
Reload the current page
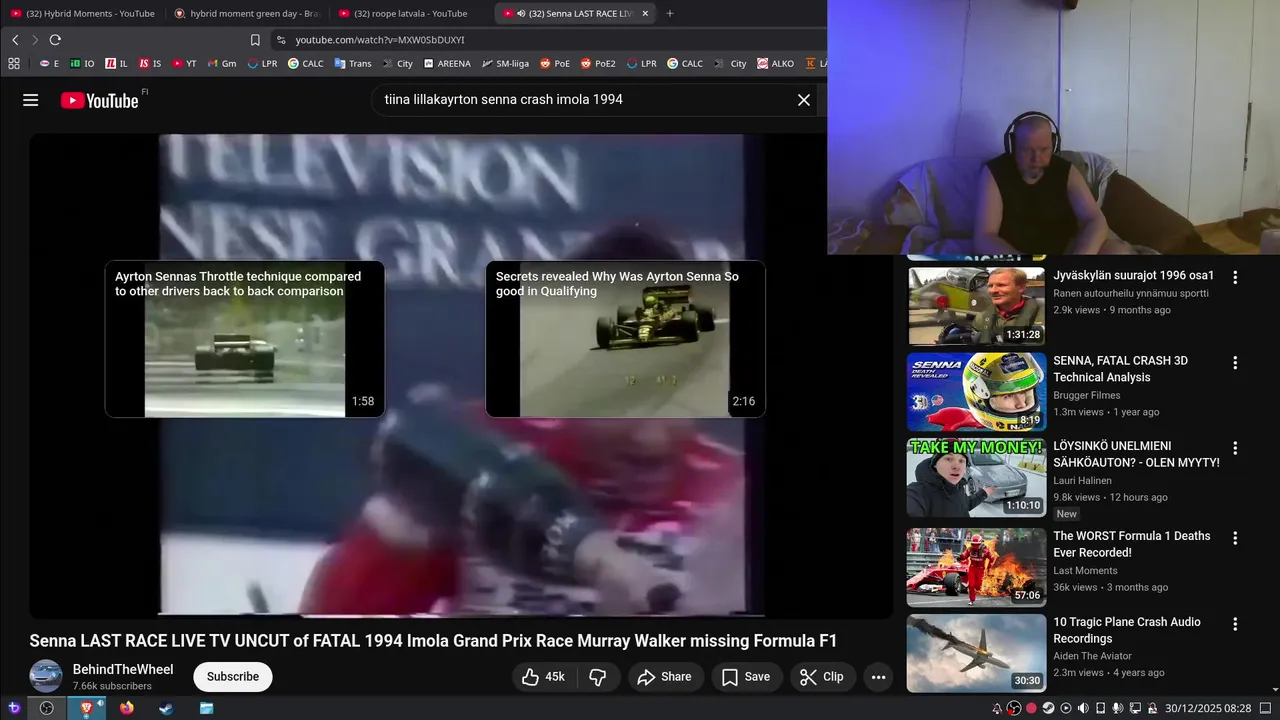55,40
